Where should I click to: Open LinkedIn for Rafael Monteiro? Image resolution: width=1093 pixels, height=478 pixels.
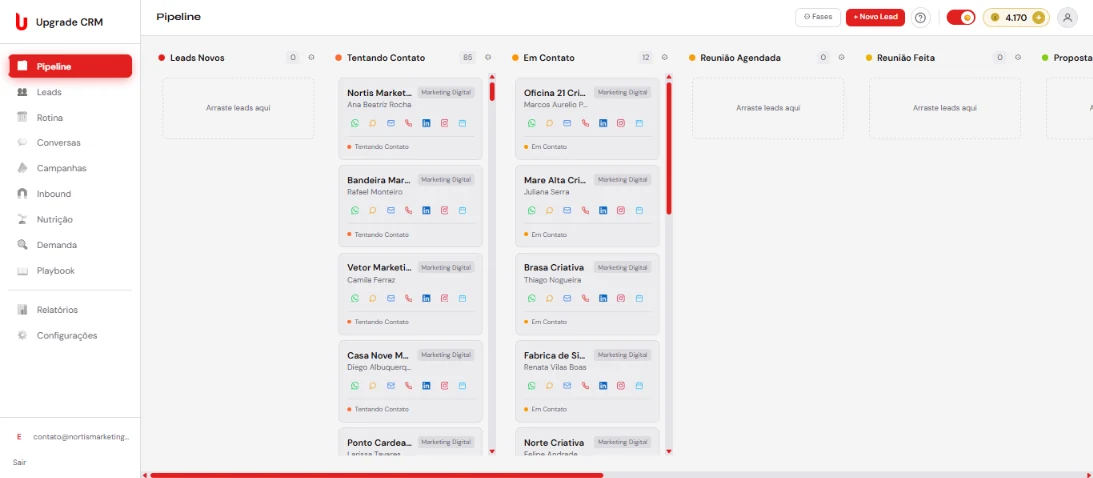click(427, 210)
